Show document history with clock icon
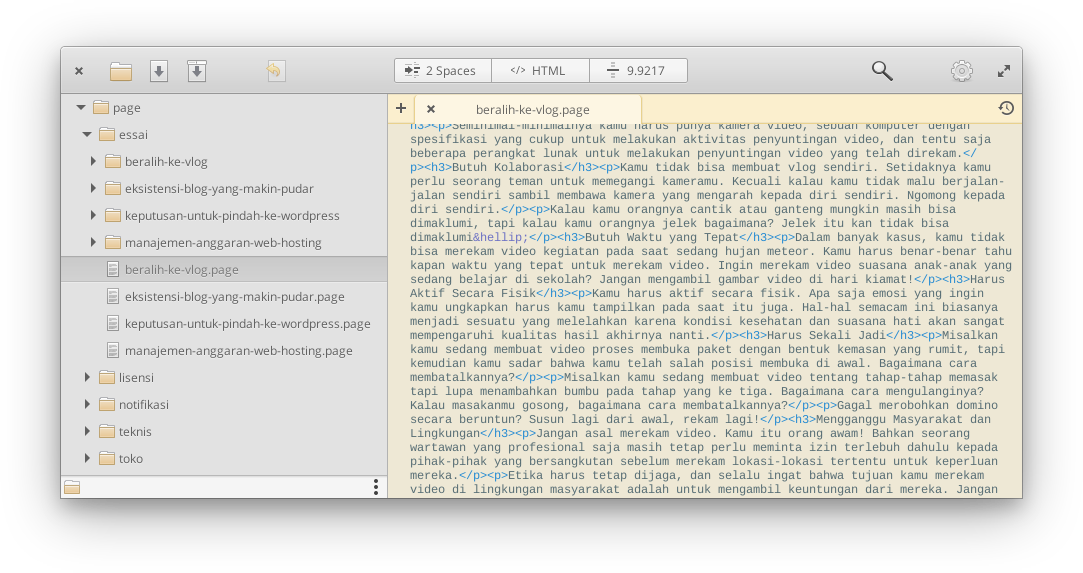 coord(1006,108)
